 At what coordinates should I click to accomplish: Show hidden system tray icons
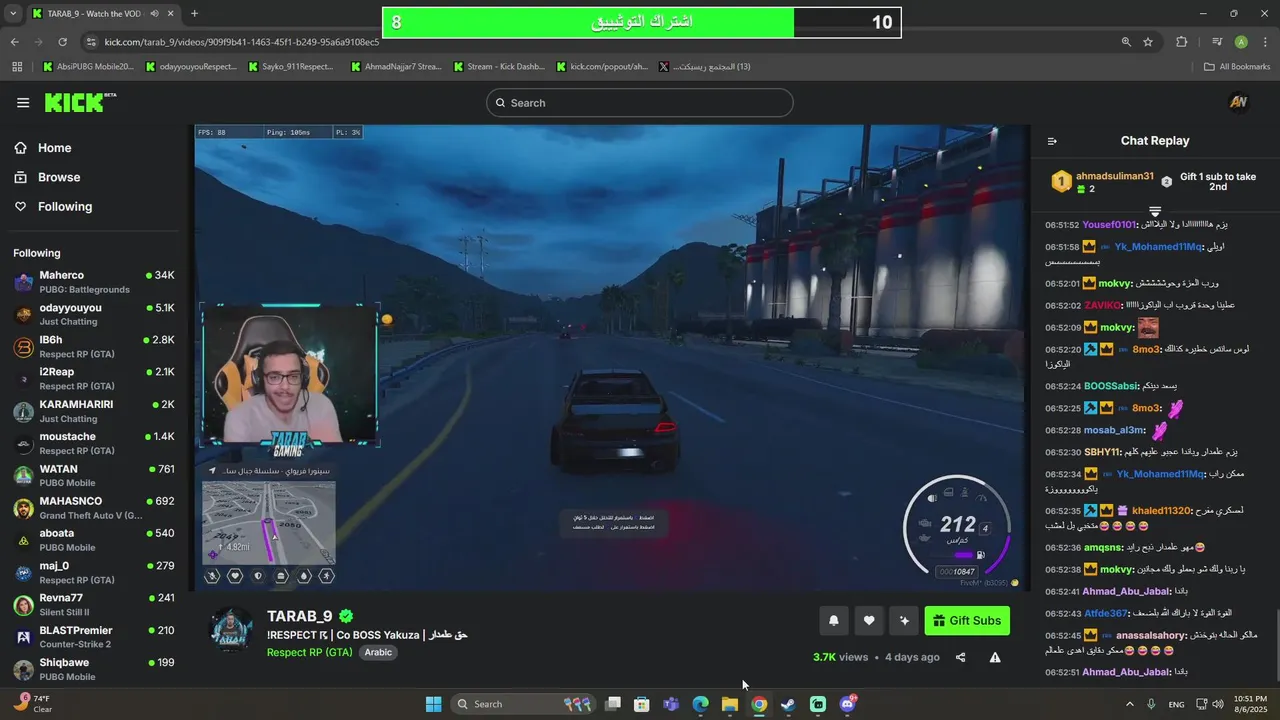[x=1130, y=704]
